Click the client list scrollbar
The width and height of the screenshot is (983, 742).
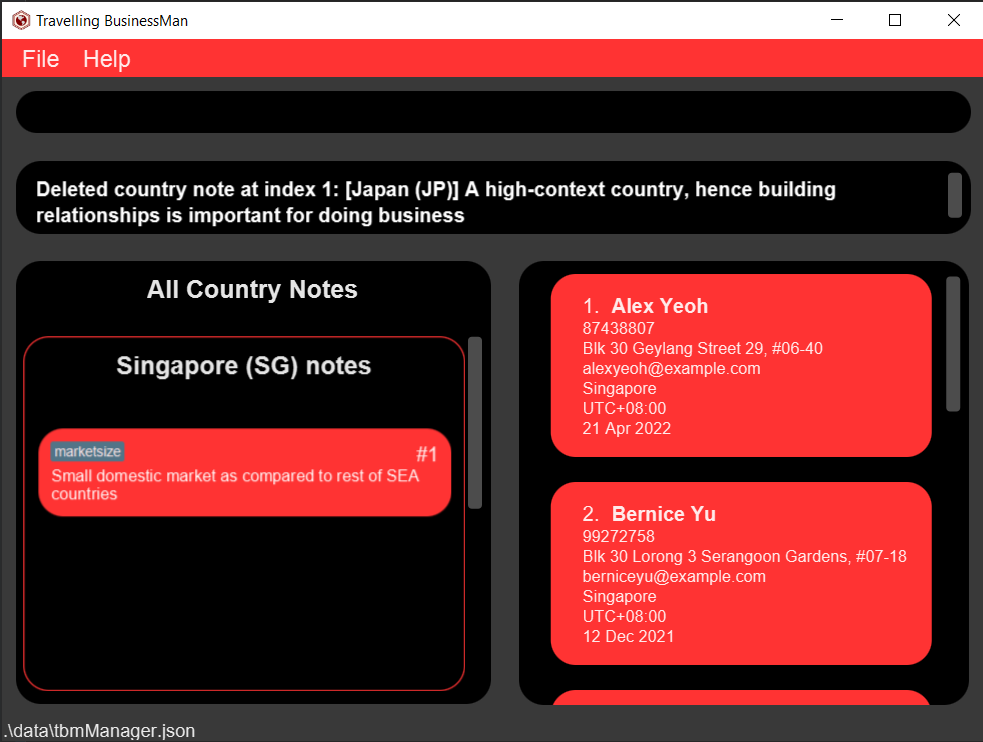(953, 344)
